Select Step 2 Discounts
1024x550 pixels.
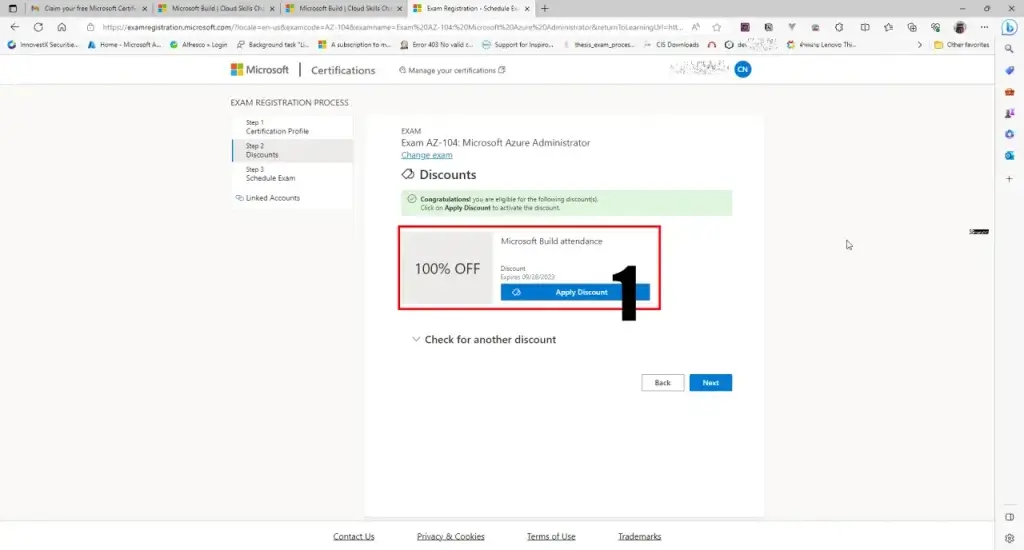[293, 150]
